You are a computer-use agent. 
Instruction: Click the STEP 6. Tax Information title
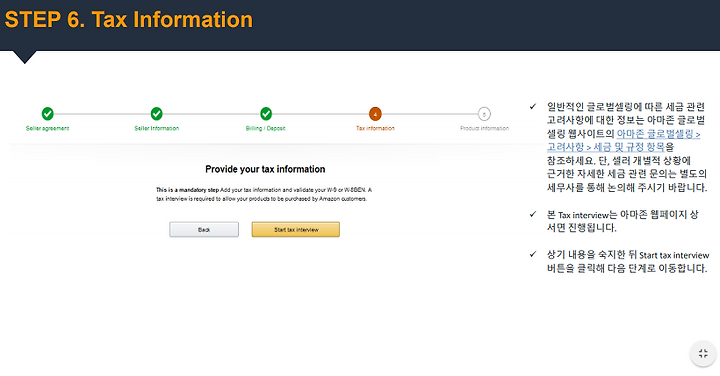pyautogui.click(x=129, y=20)
